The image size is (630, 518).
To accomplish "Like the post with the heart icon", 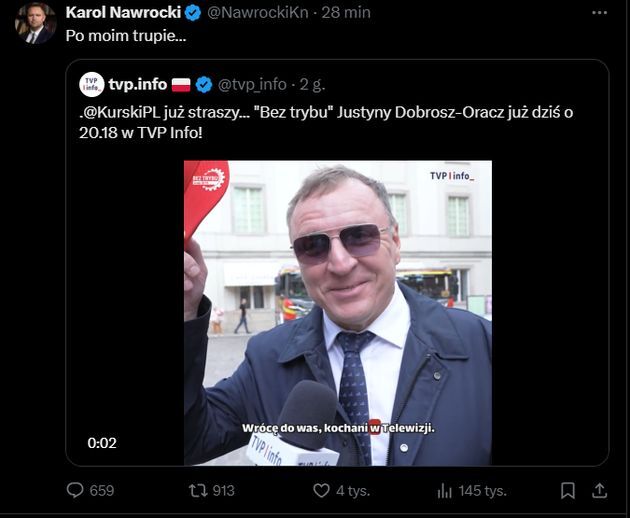I will [321, 491].
